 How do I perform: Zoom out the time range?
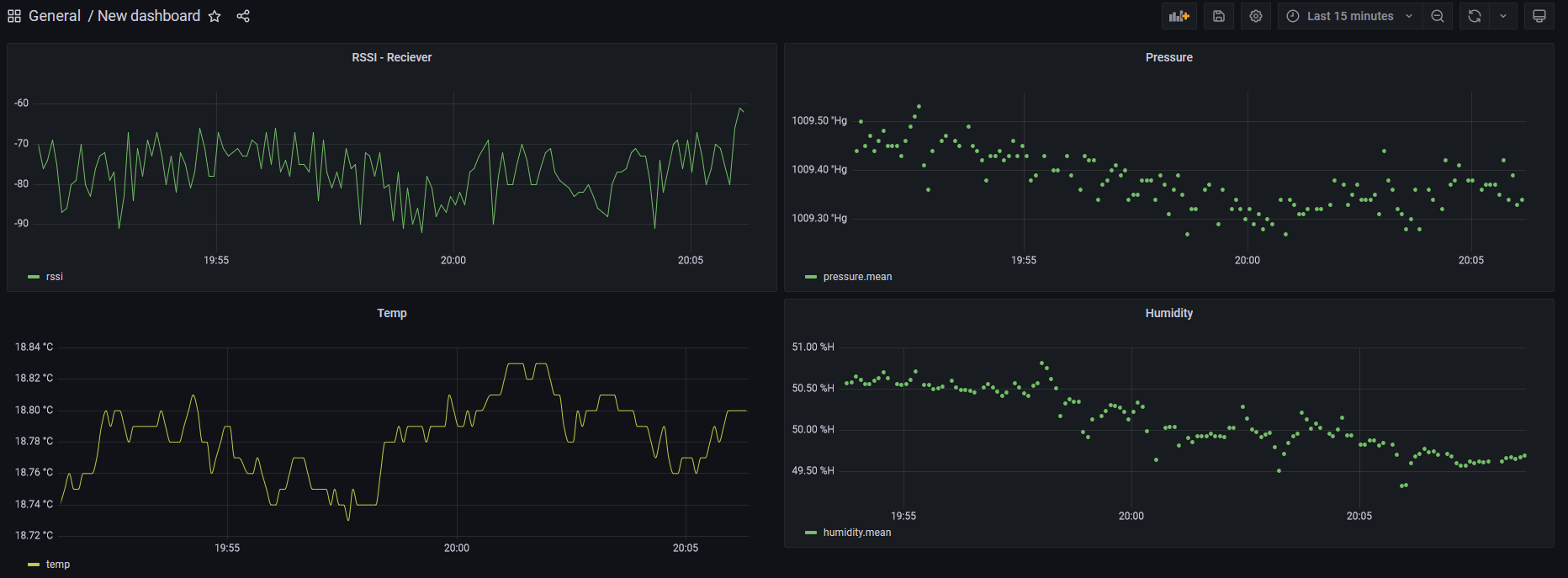click(x=1438, y=16)
